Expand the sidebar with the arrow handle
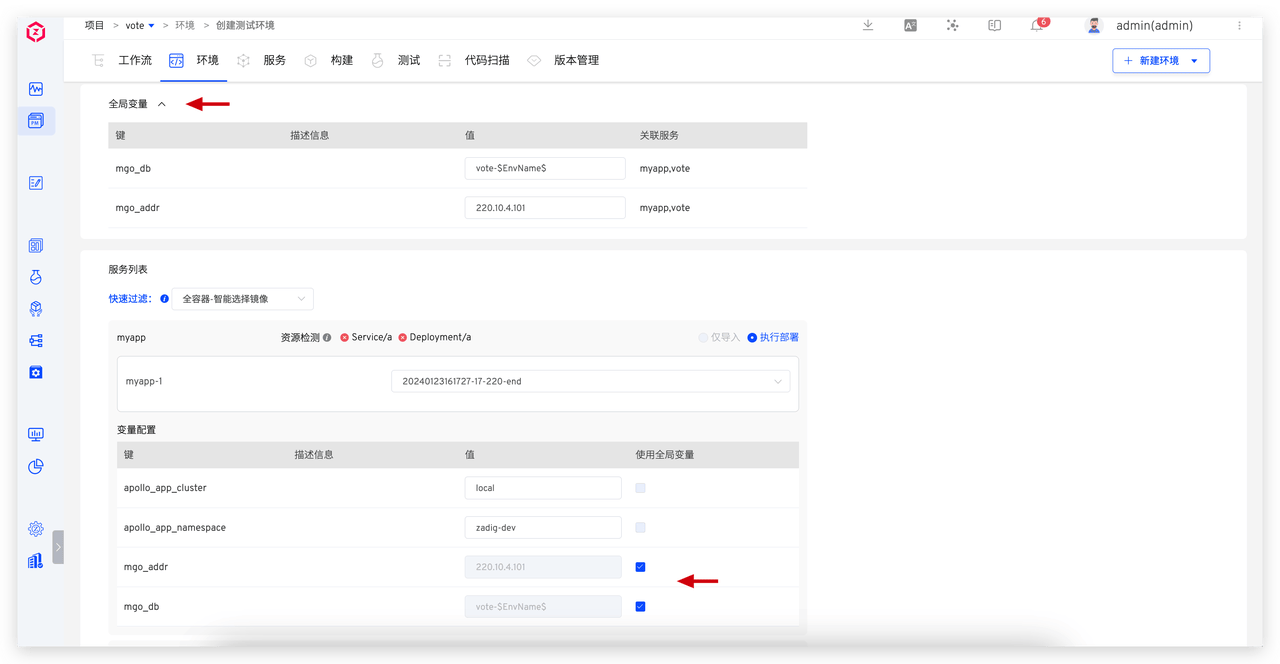The height and width of the screenshot is (664, 1280). tap(58, 547)
